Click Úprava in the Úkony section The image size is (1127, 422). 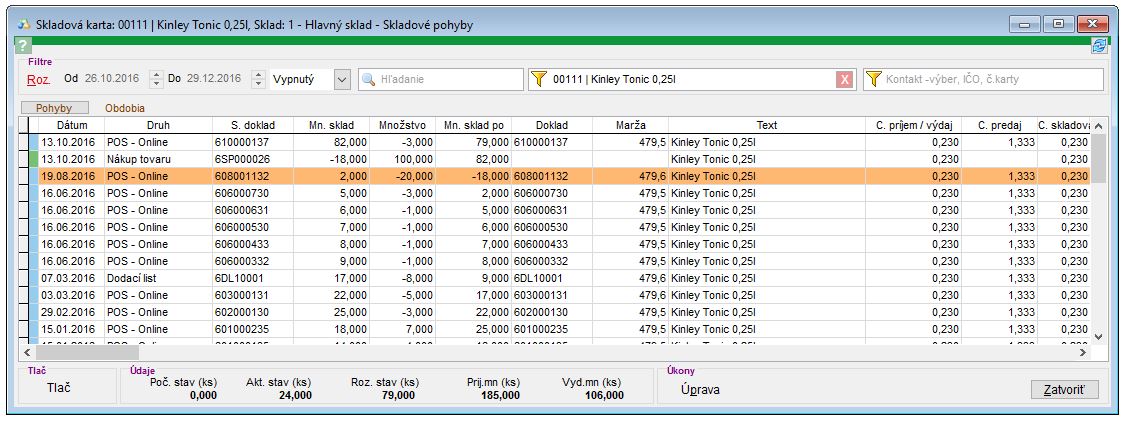(x=700, y=389)
